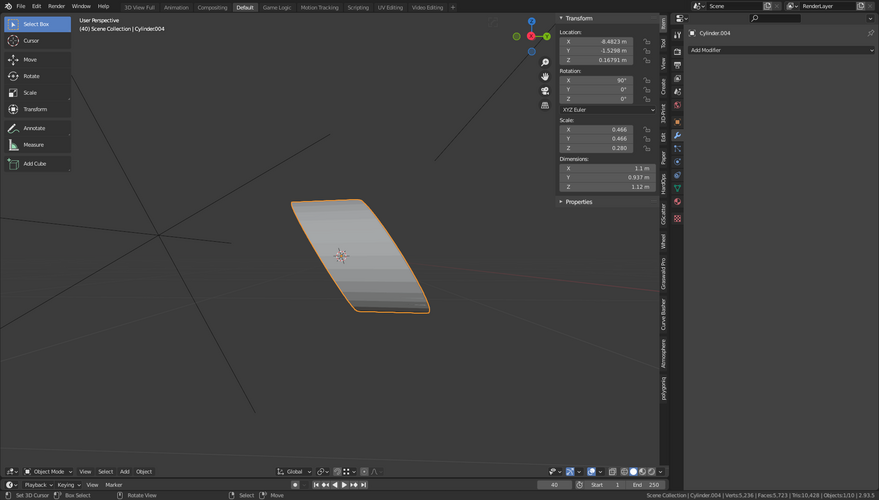This screenshot has width=879, height=500.
Task: Open World properties red globe icon
Action: (677, 105)
